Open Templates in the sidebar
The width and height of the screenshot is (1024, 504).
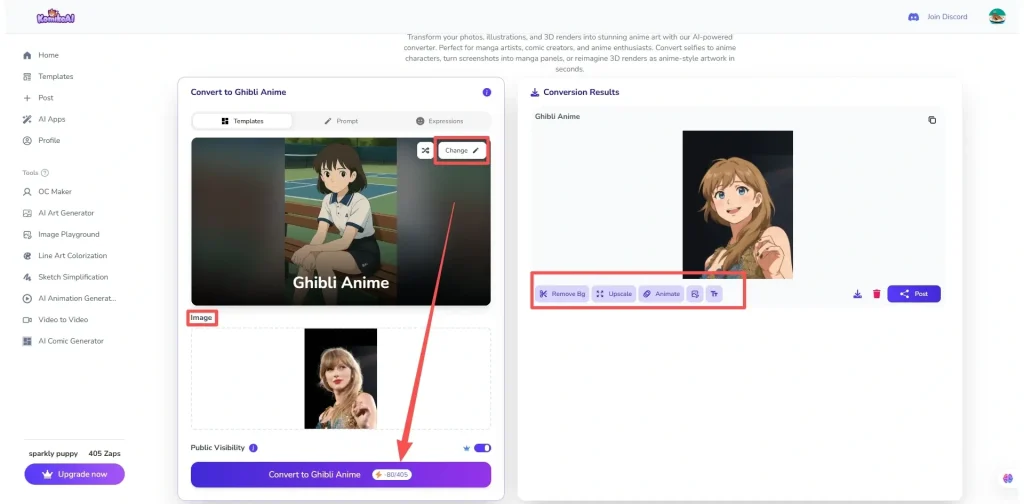coord(48,76)
